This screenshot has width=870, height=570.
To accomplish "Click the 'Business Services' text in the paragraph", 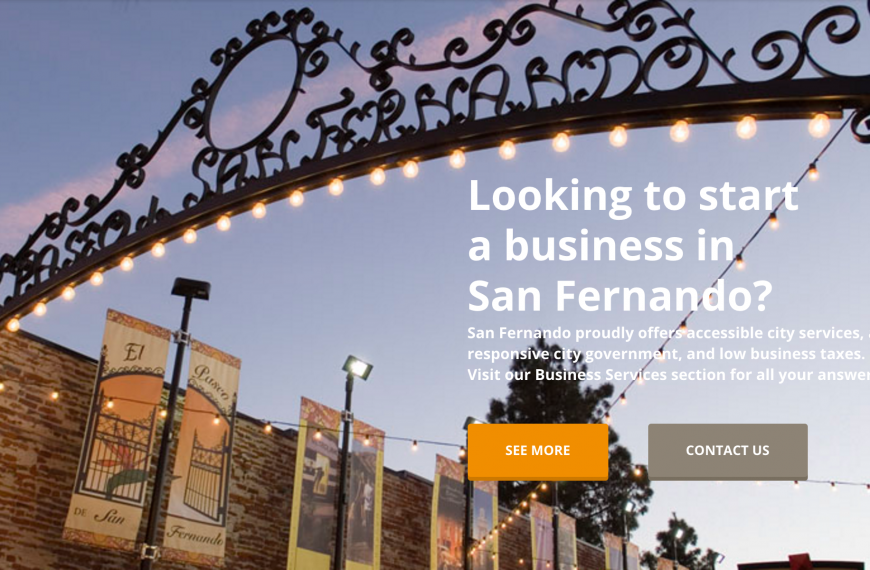I will (601, 375).
